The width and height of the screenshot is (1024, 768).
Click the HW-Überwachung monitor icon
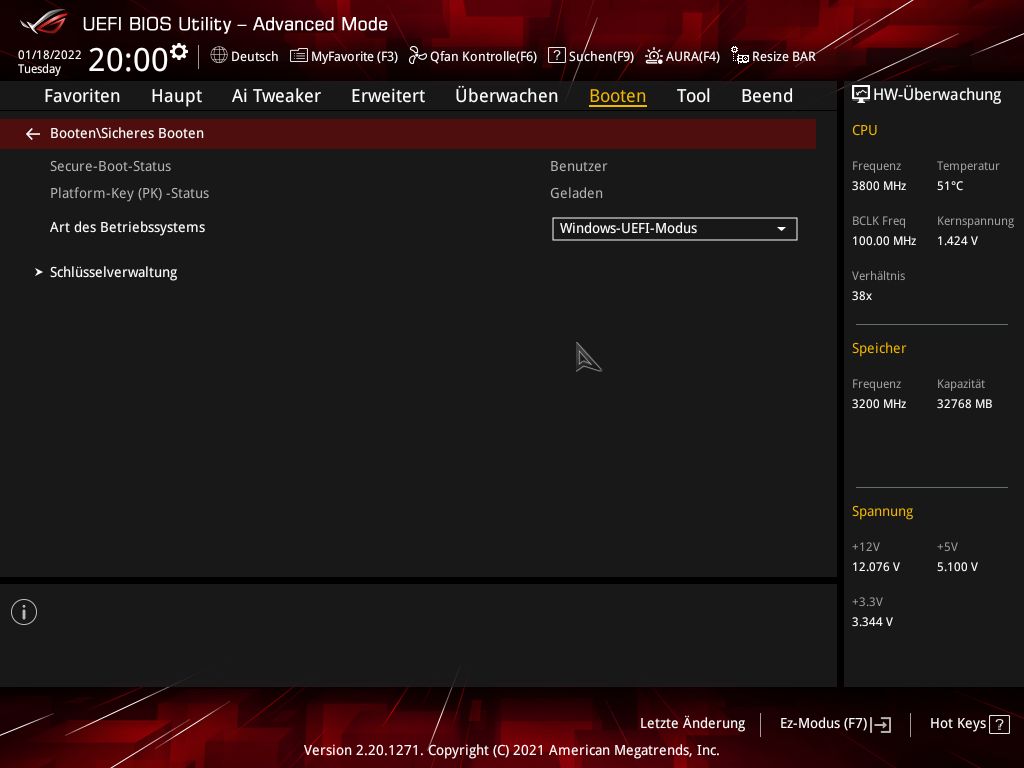click(x=860, y=95)
